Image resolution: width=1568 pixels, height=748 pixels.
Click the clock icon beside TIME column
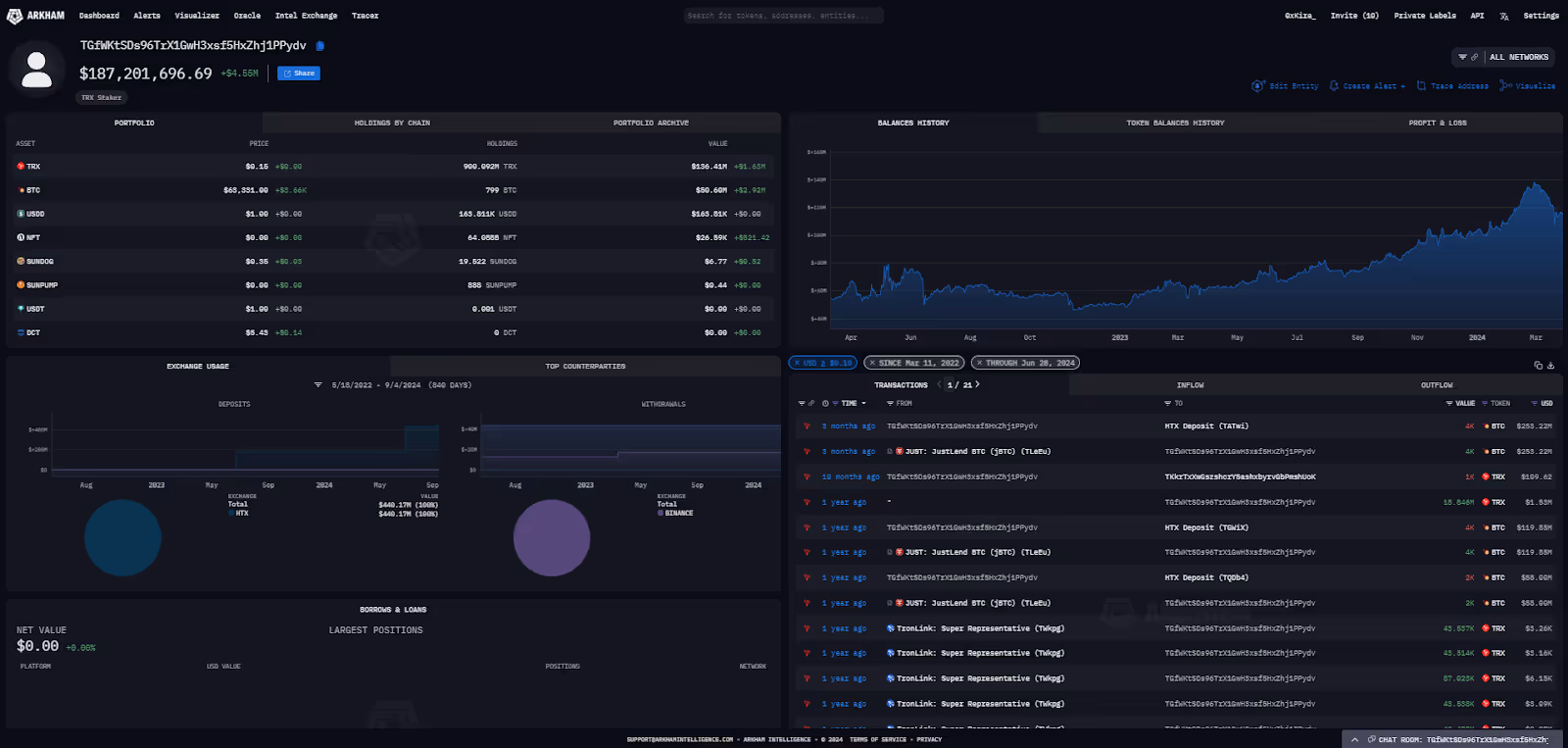coord(825,403)
